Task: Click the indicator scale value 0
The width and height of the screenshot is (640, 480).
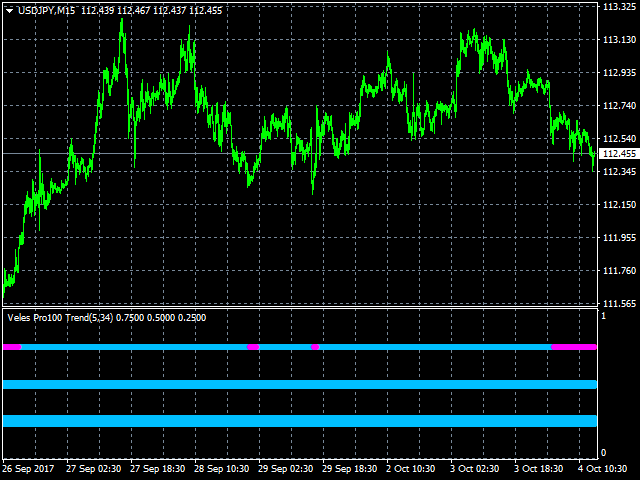Action: [x=603, y=453]
